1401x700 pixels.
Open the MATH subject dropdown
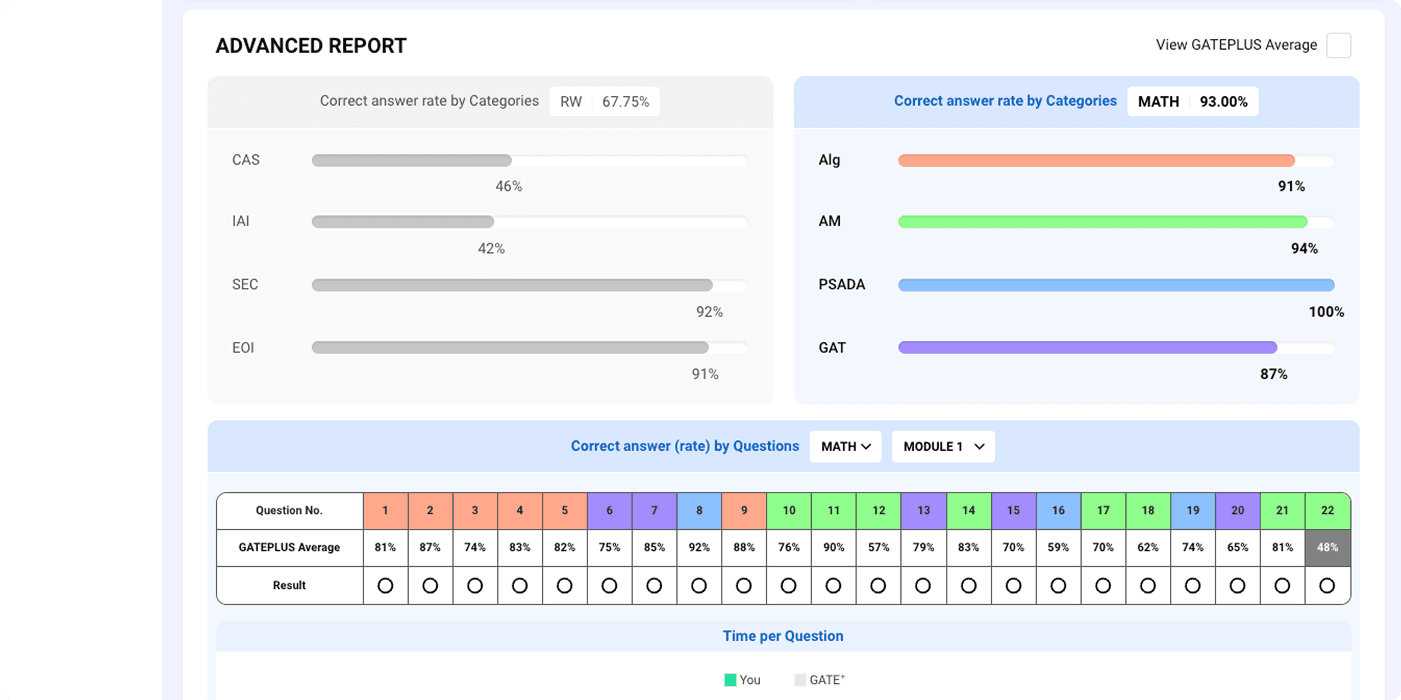[x=845, y=446]
